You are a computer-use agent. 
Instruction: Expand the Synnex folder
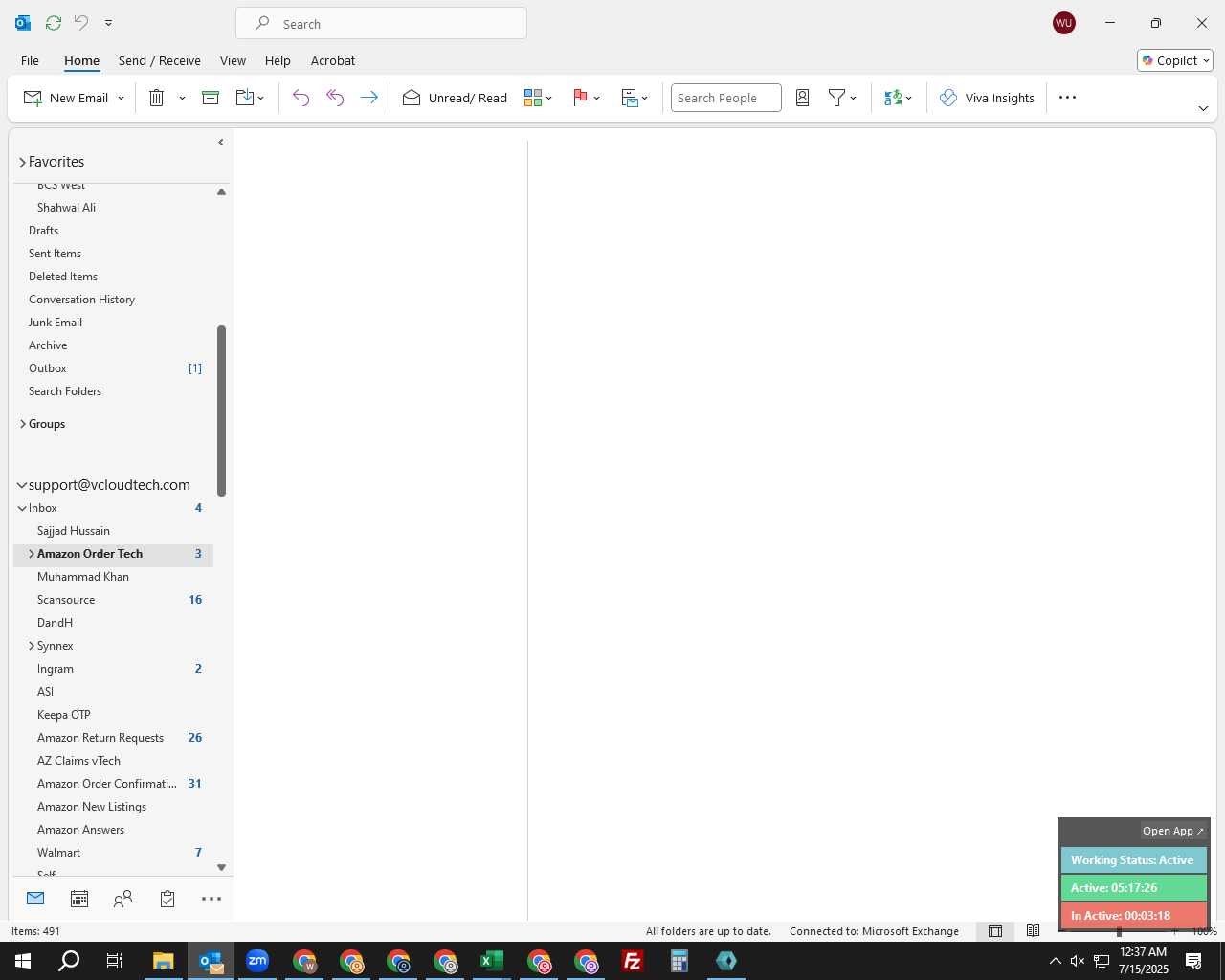point(32,646)
